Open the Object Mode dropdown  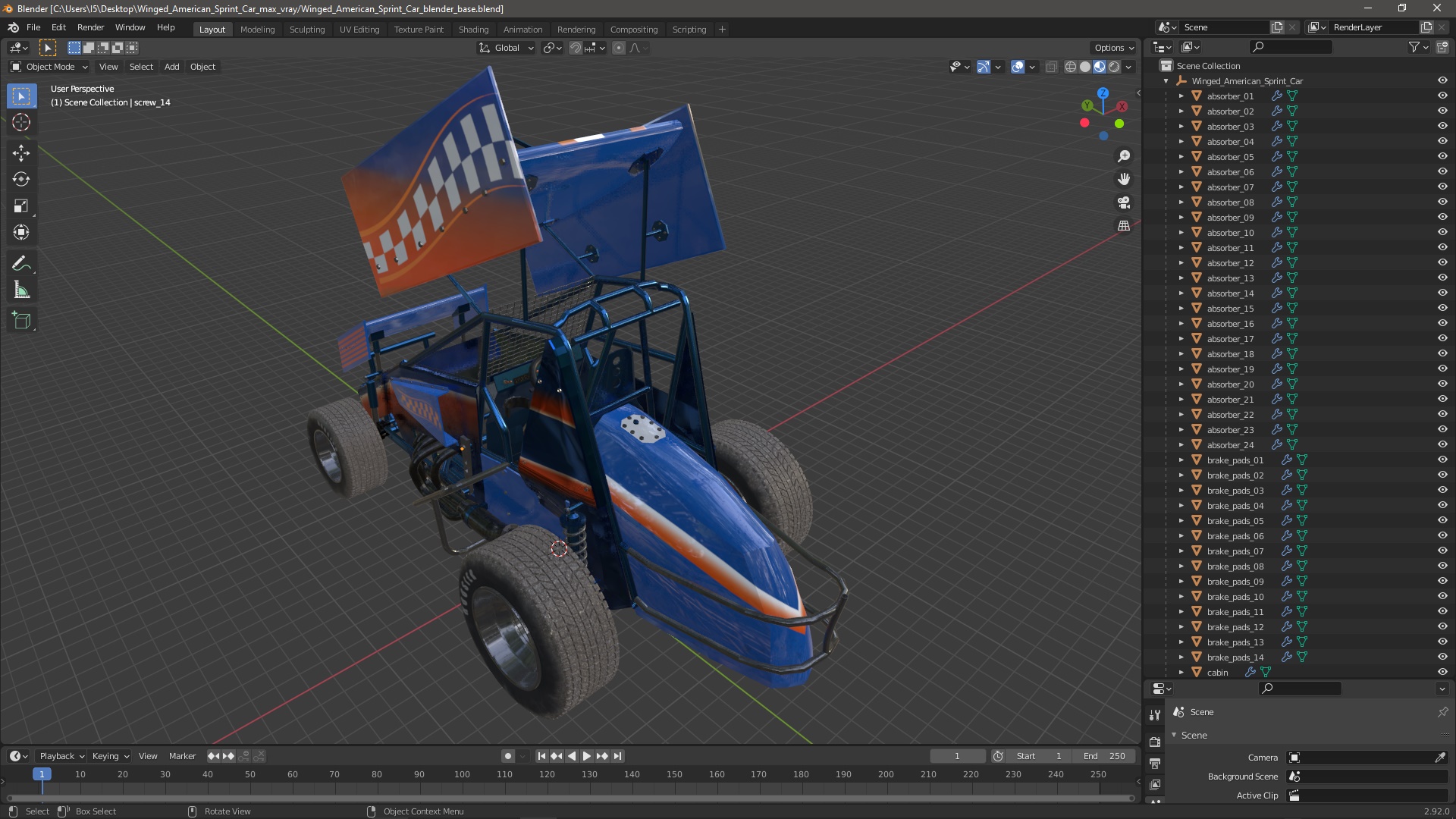49,67
